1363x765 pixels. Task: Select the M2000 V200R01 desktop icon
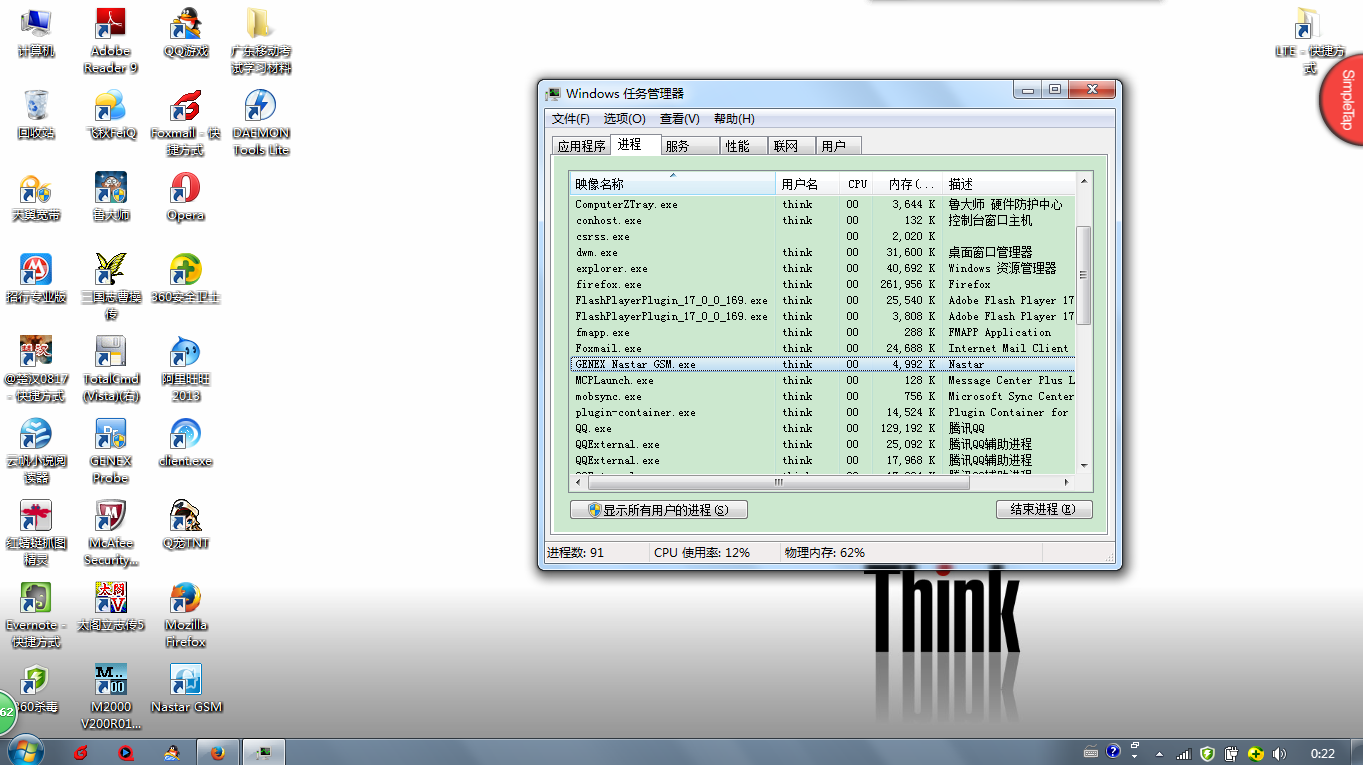click(x=111, y=697)
